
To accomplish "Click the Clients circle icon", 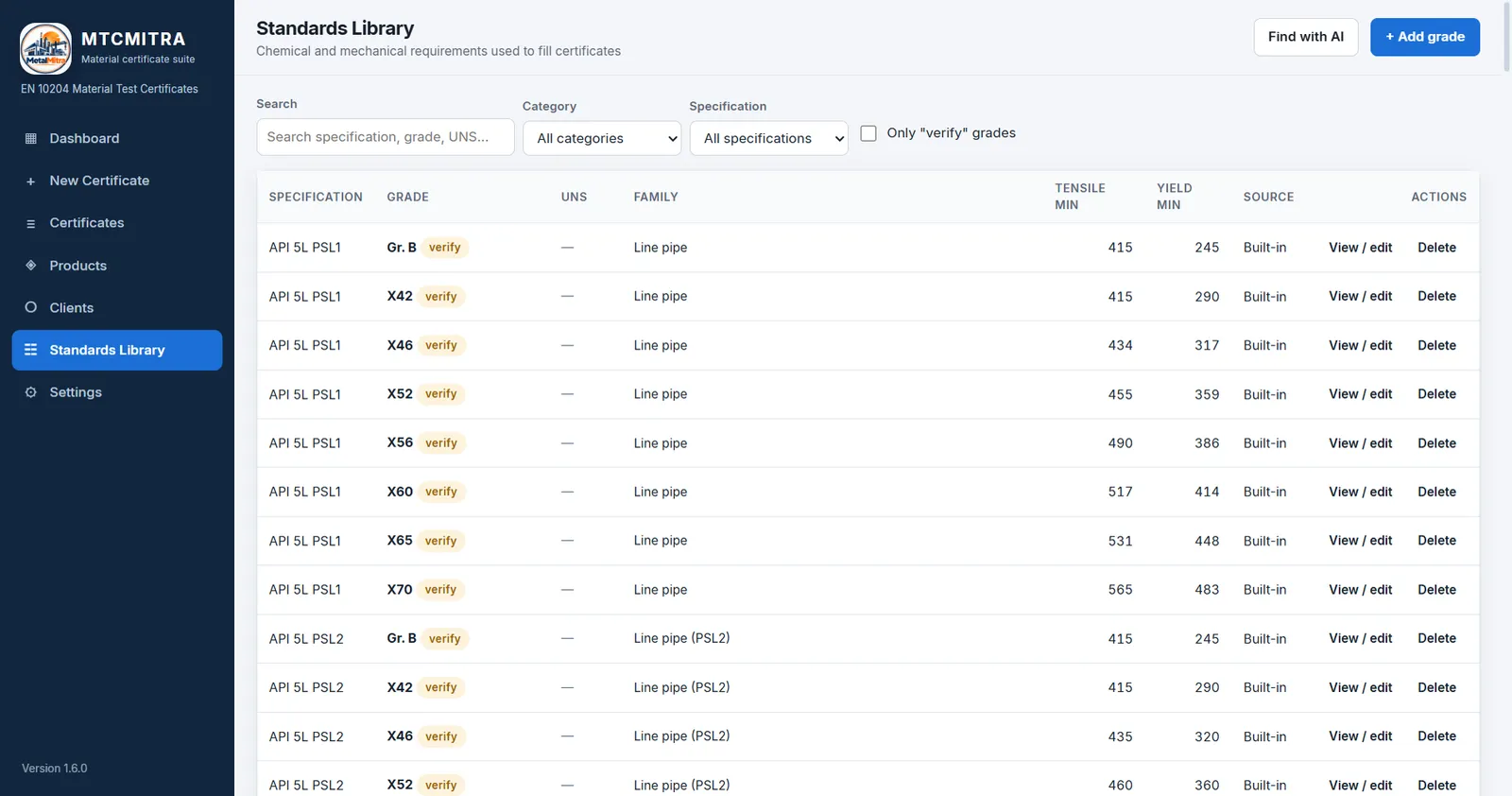I will click(30, 307).
